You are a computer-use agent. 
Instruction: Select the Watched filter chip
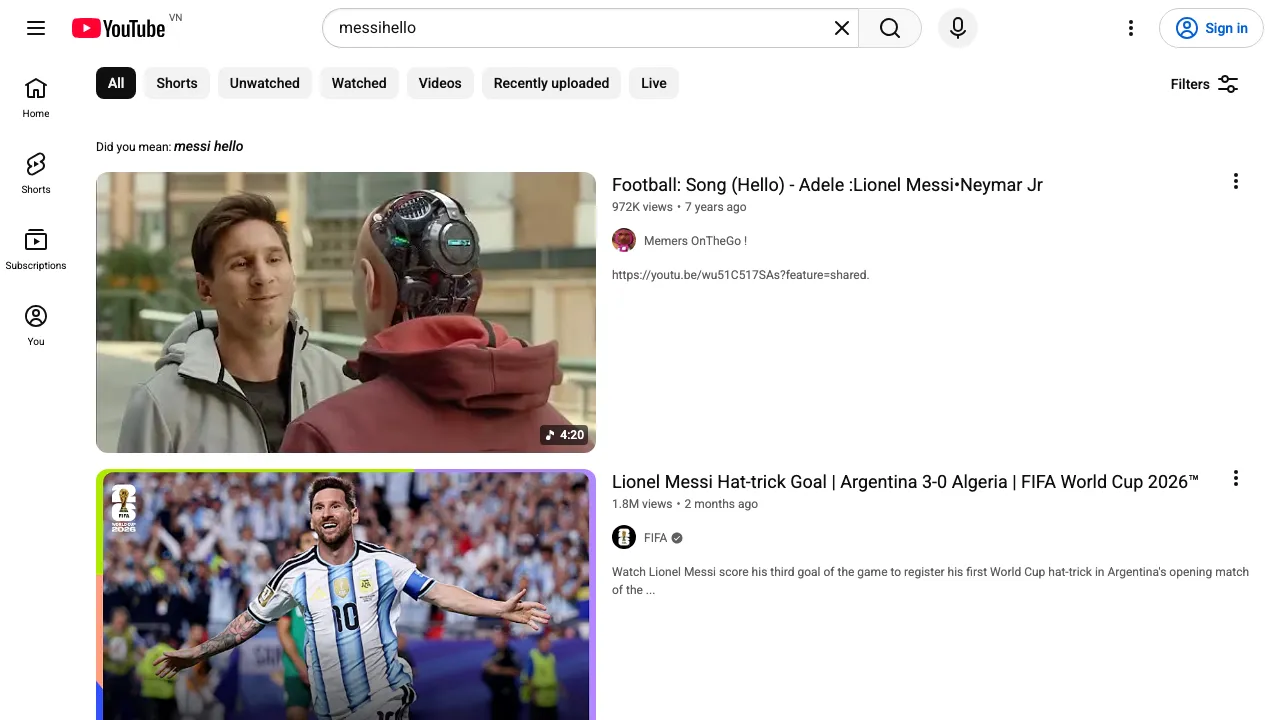(359, 83)
